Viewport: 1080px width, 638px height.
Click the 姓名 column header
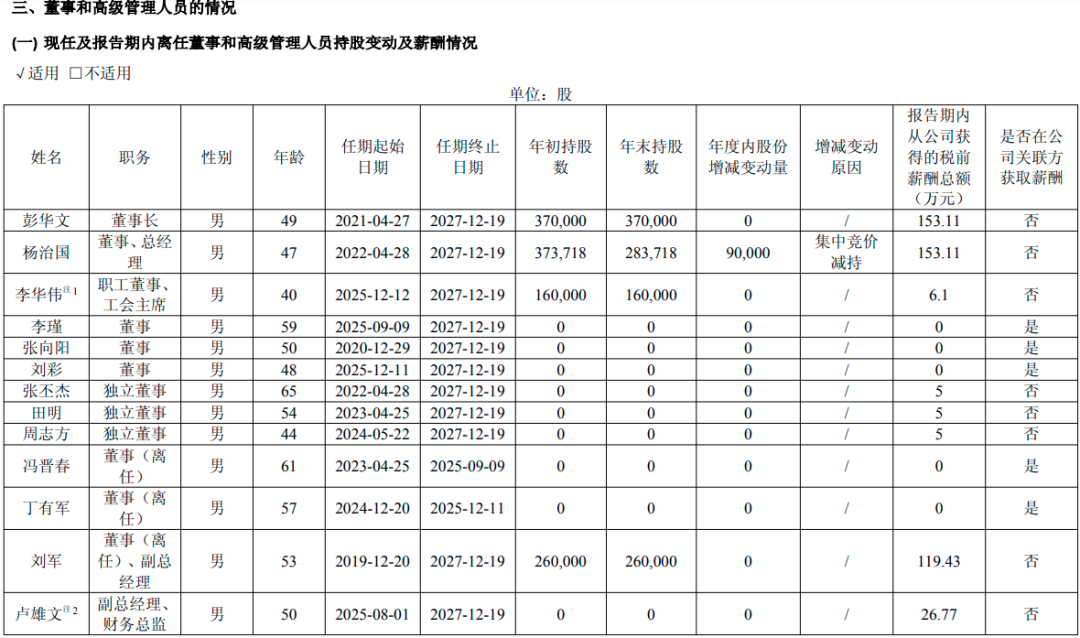tap(47, 157)
